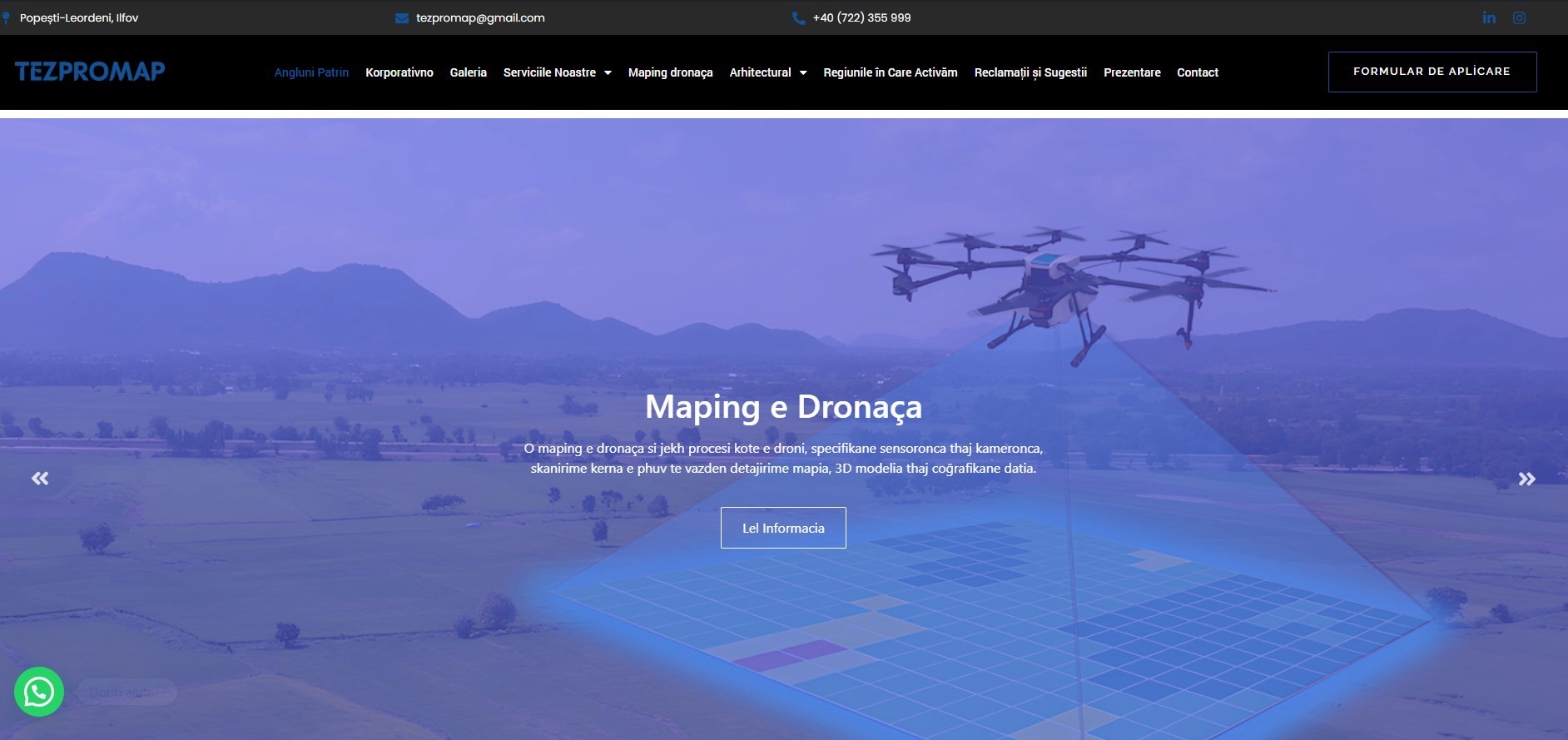
Task: Open the Instagram profile icon
Action: (1519, 17)
